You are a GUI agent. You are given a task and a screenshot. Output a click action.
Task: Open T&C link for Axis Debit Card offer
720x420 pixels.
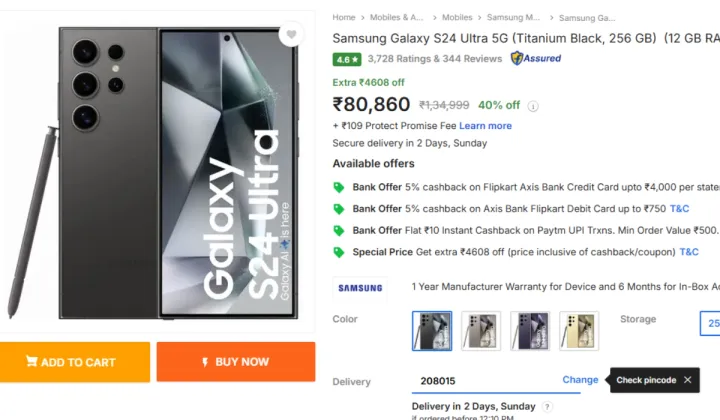(x=679, y=209)
